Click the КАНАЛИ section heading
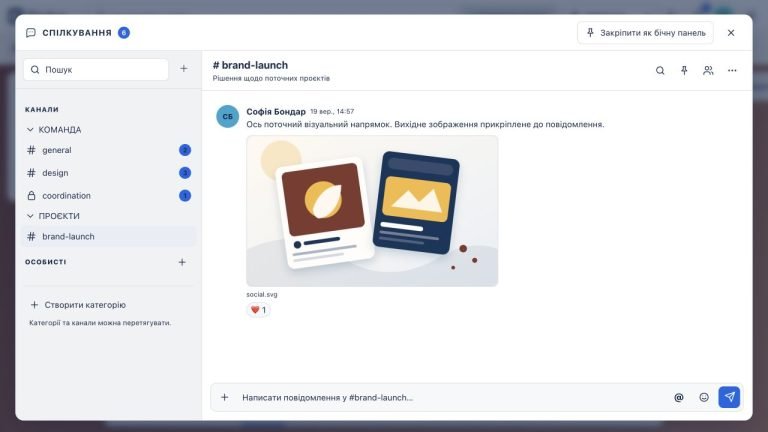 point(42,110)
